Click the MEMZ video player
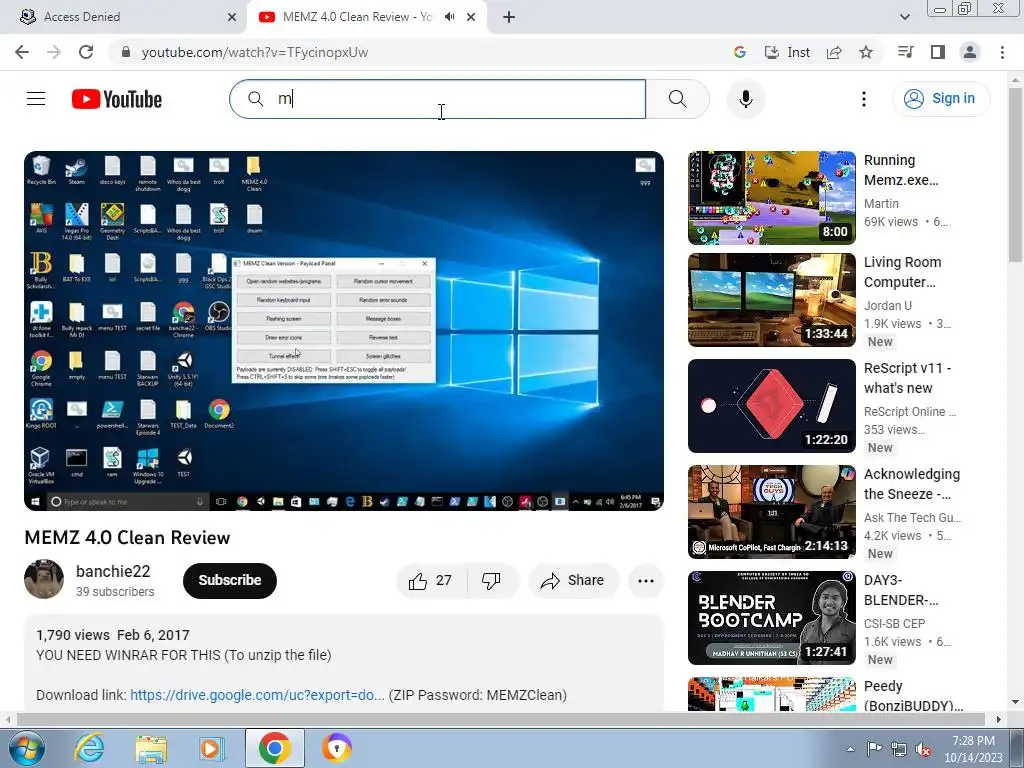Viewport: 1024px width, 768px height. click(344, 331)
